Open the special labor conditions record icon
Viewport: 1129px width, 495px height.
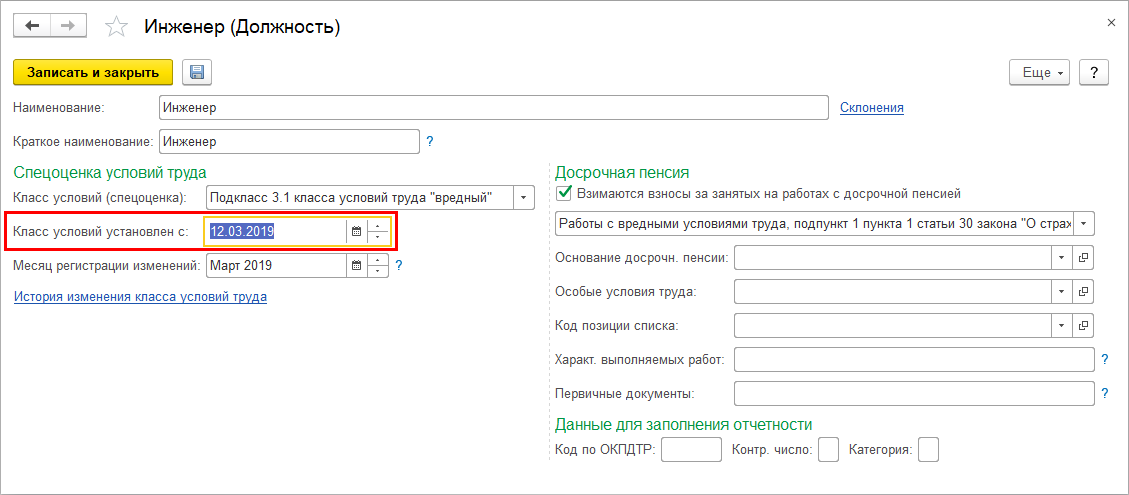(x=1082, y=292)
